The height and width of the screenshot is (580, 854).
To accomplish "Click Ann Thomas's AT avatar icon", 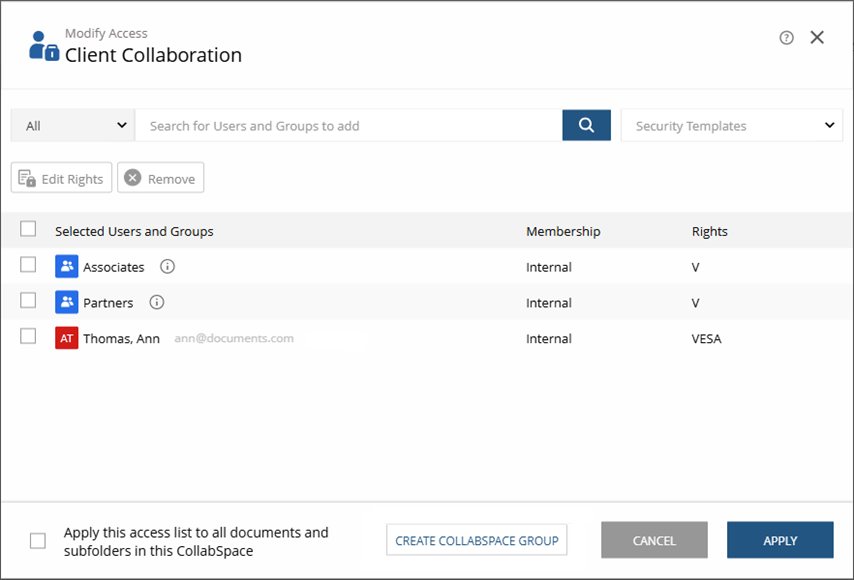I will [x=66, y=338].
